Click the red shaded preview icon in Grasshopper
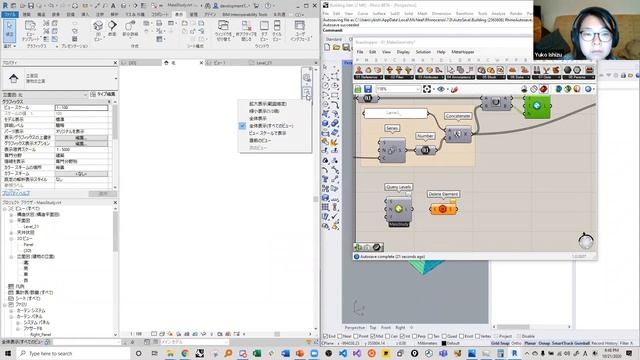This screenshot has height=360, width=640. (x=543, y=89)
